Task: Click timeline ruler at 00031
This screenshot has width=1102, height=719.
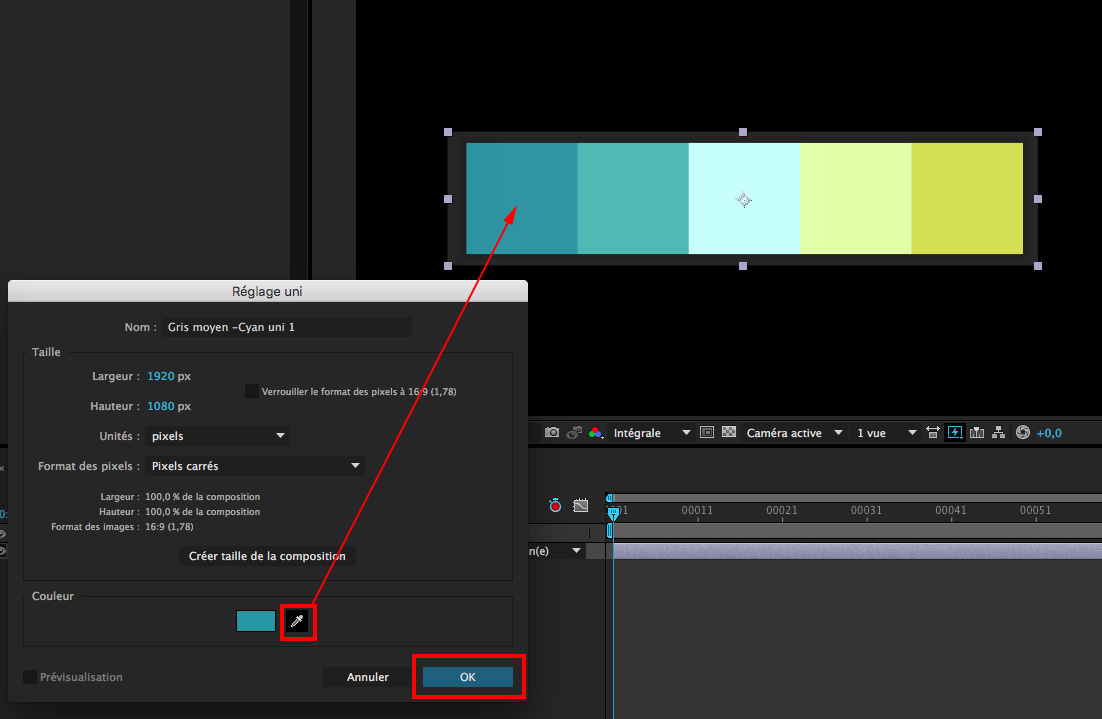Action: point(866,510)
